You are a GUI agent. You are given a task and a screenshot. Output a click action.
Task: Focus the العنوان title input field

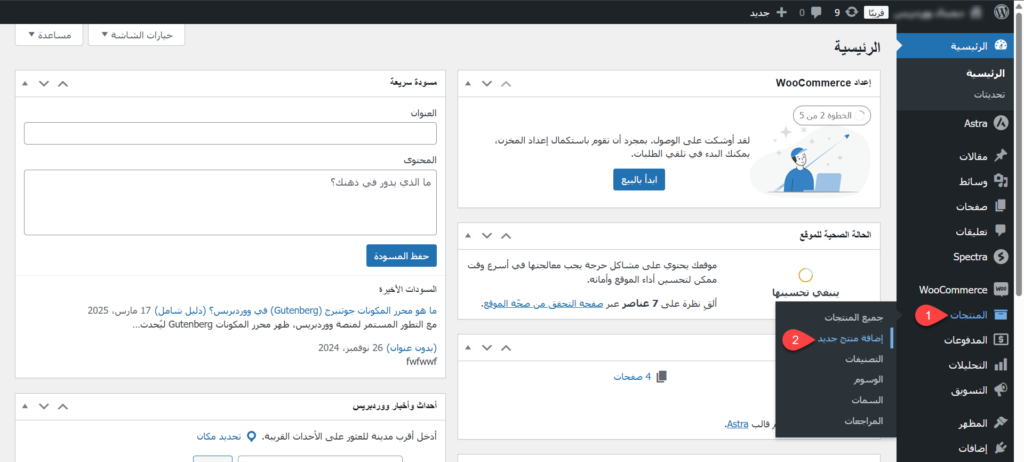pos(230,134)
